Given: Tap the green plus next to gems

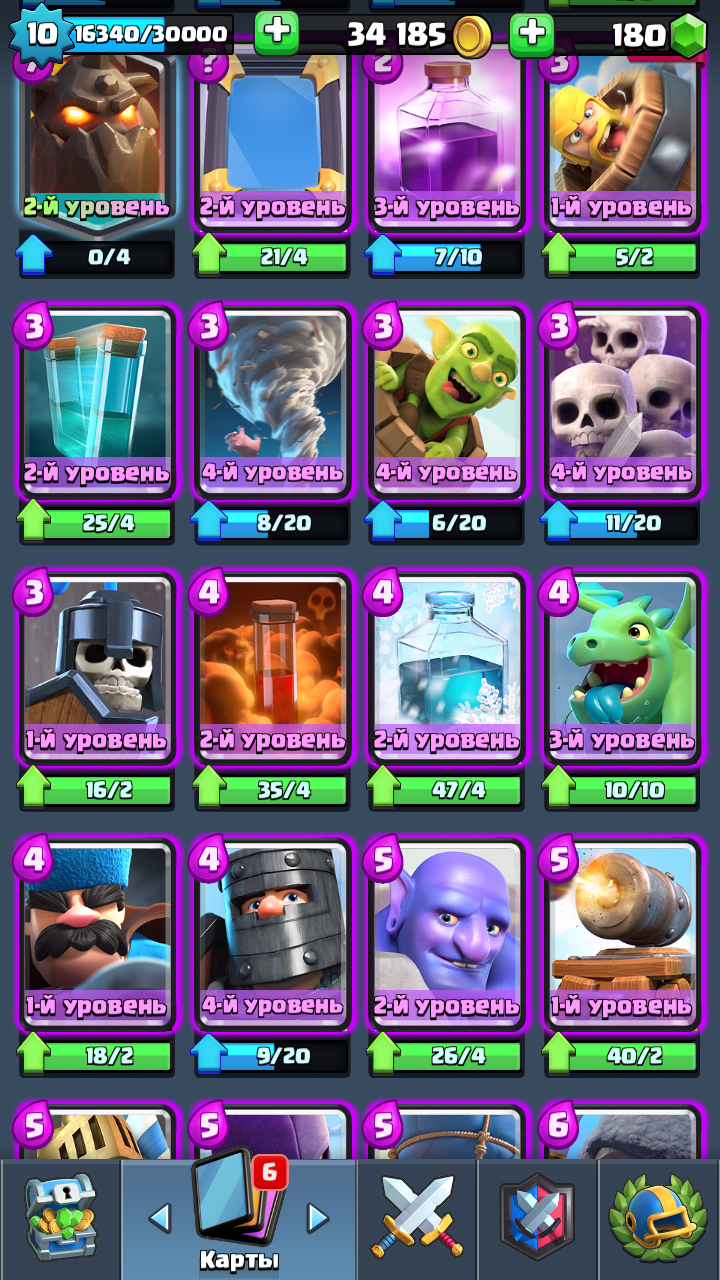Looking at the screenshot, I should pyautogui.click(x=532, y=34).
